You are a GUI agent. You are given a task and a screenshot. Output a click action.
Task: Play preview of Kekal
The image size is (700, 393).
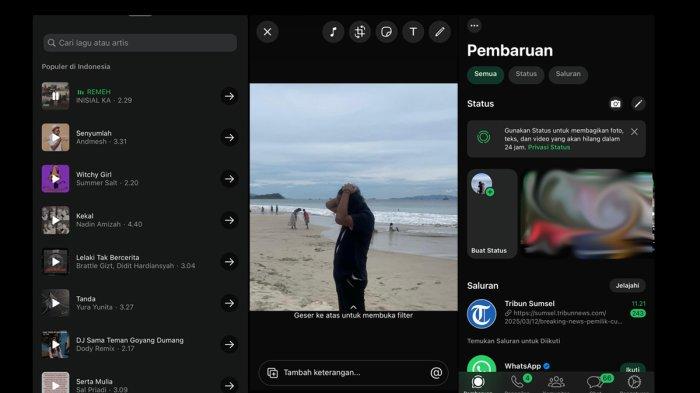tap(55, 220)
